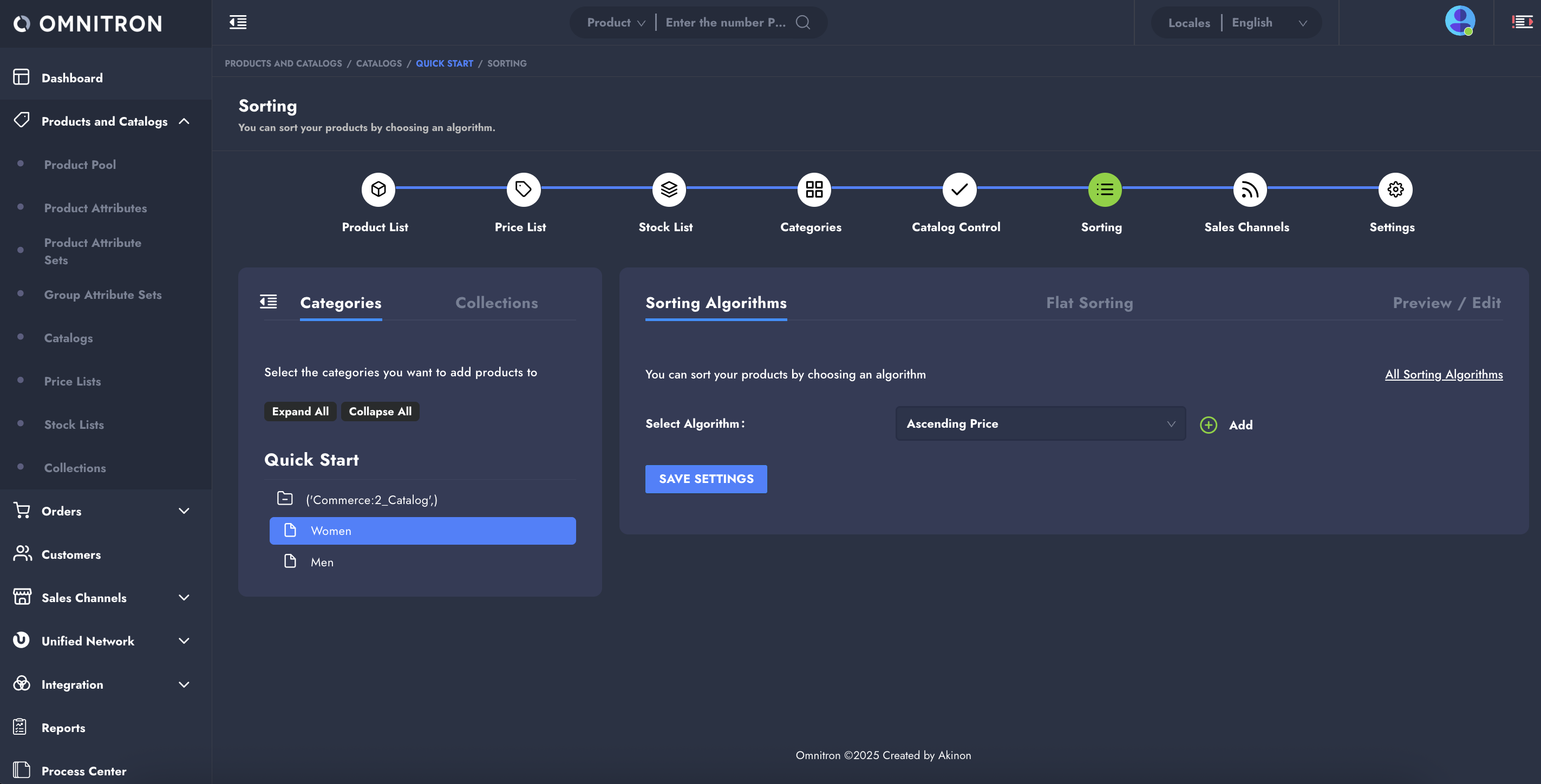Go to the Categories grid icon step

point(814,190)
